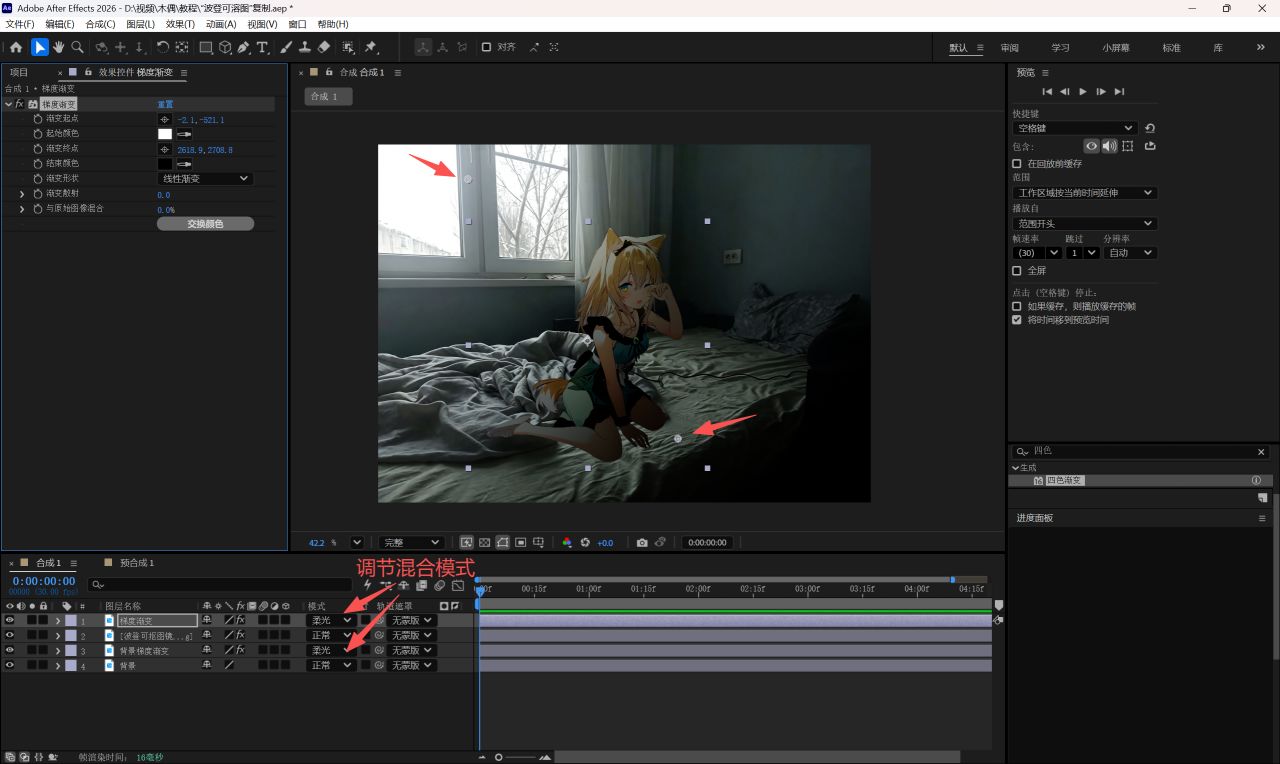Select the Pen tool
Viewport: 1280px width, 764px height.
(244, 47)
